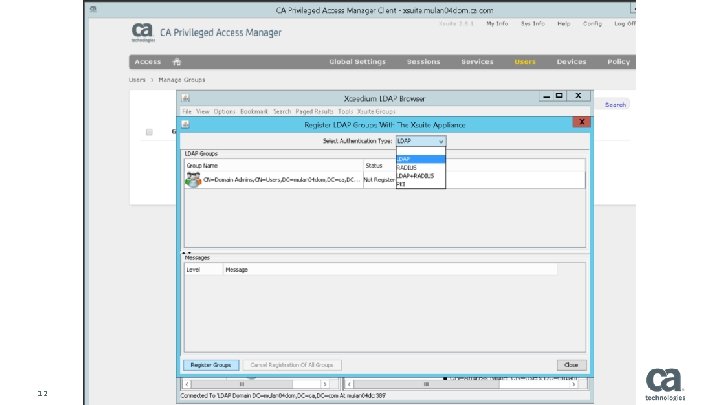Click the Connected To LDAP Domain status text

(283, 395)
